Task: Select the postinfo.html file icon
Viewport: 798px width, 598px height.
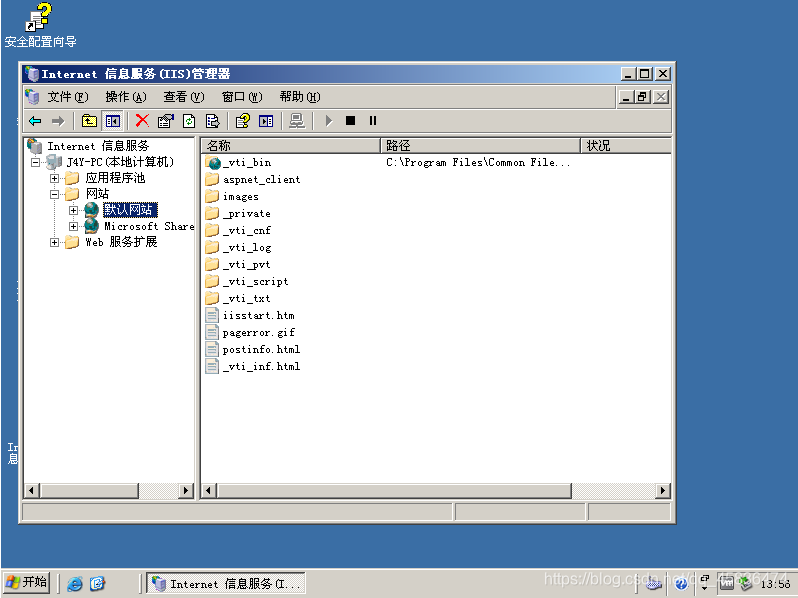Action: pos(212,349)
